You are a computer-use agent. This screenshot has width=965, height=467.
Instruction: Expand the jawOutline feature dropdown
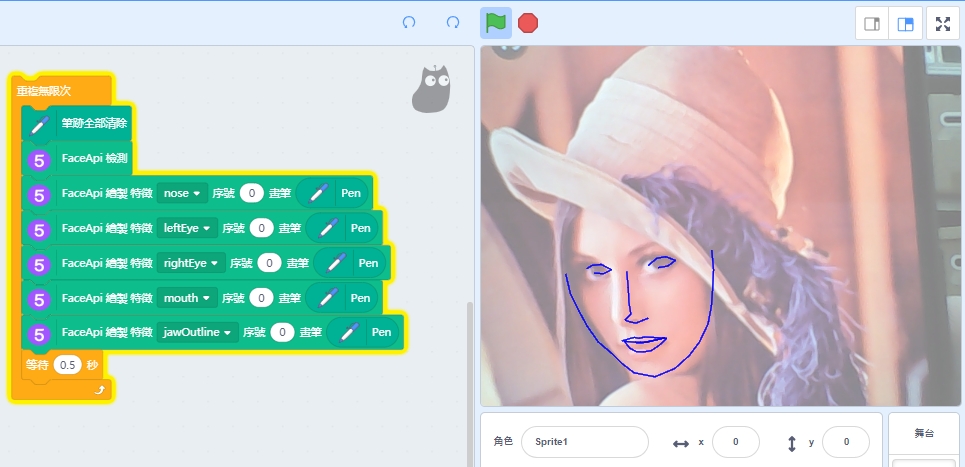click(197, 332)
